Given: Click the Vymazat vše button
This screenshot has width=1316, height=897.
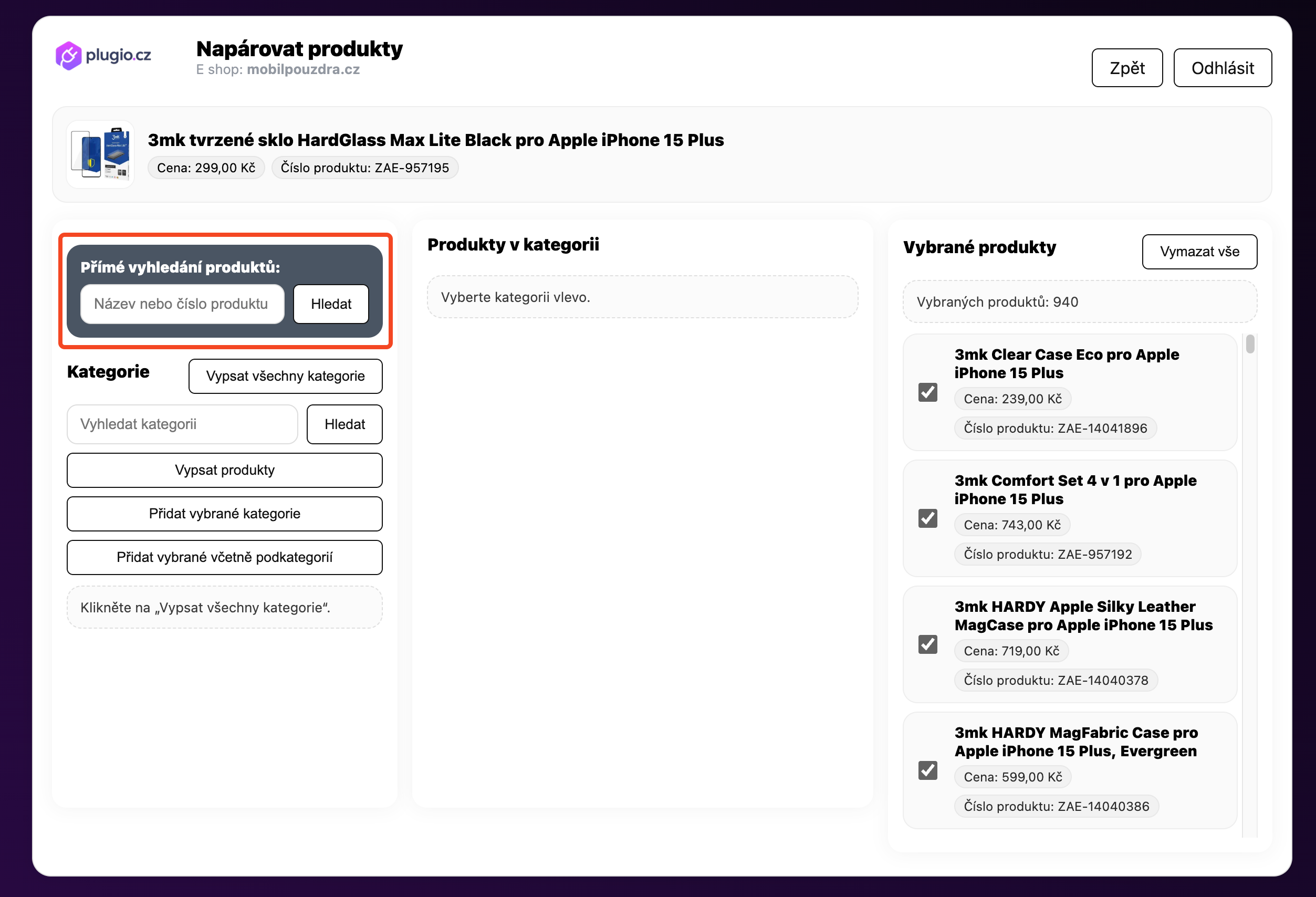Looking at the screenshot, I should pyautogui.click(x=1199, y=252).
